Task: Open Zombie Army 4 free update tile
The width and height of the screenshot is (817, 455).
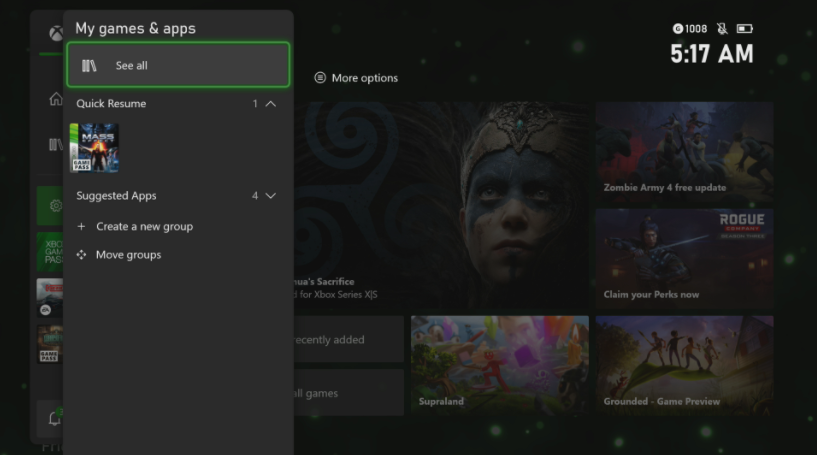Action: click(x=684, y=152)
